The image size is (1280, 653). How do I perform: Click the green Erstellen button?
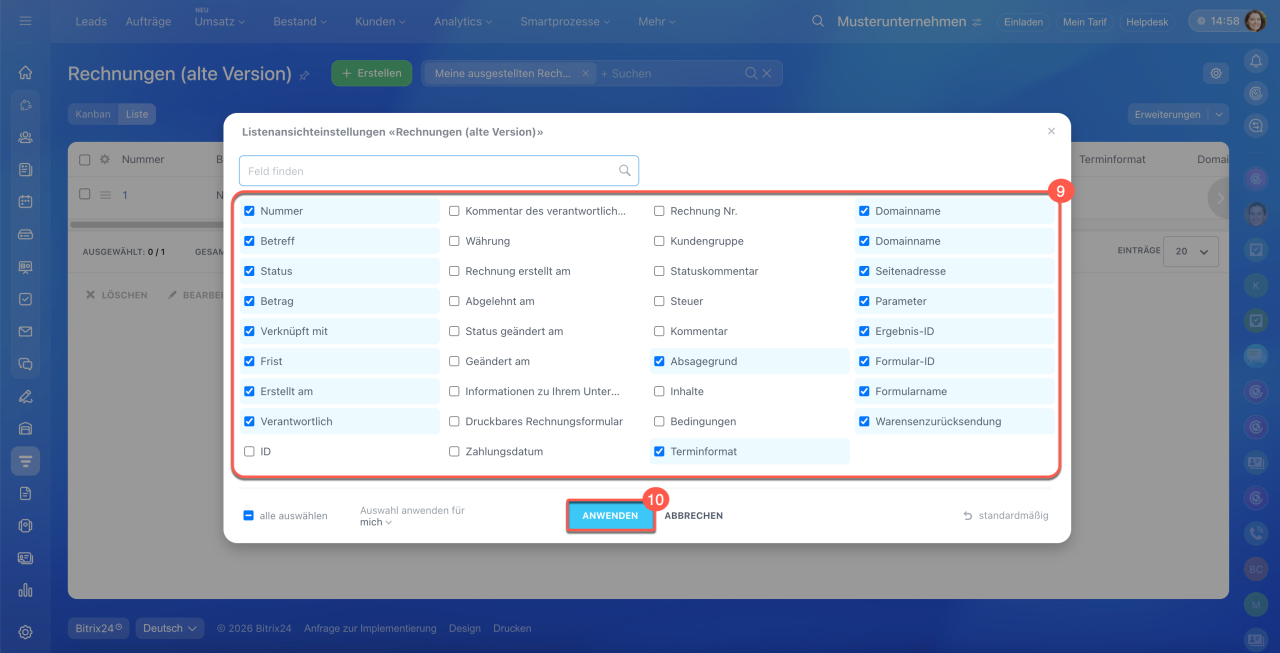(371, 73)
